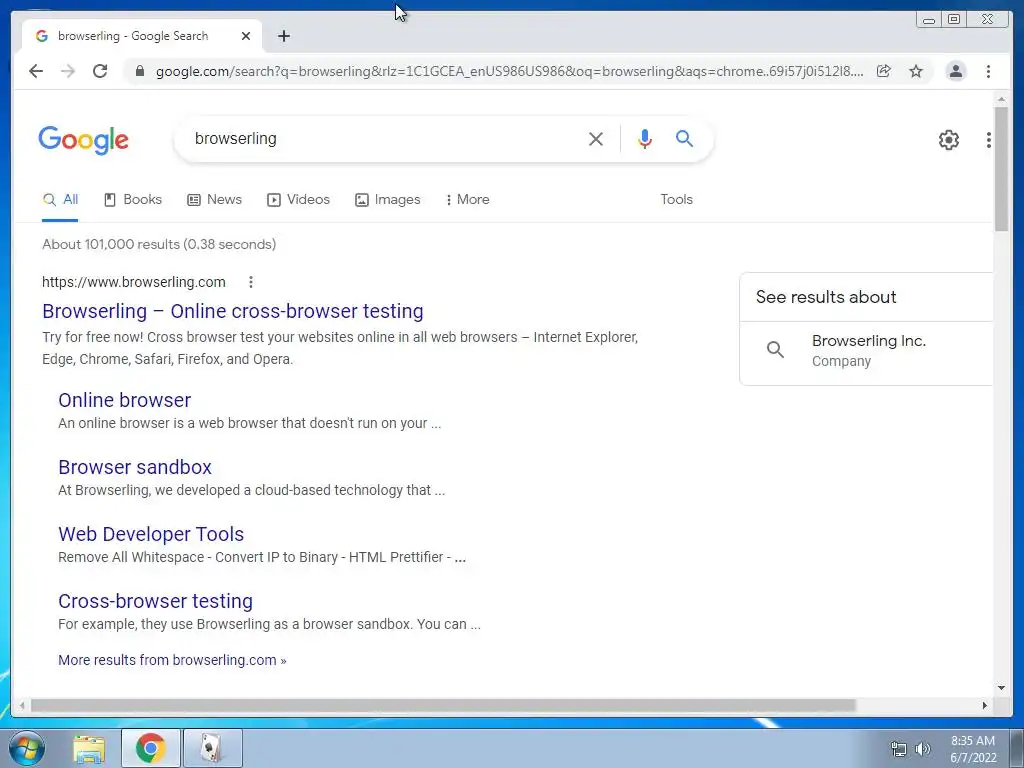
Task: Click the horizontal scrollbar thumb
Action: click(x=443, y=705)
